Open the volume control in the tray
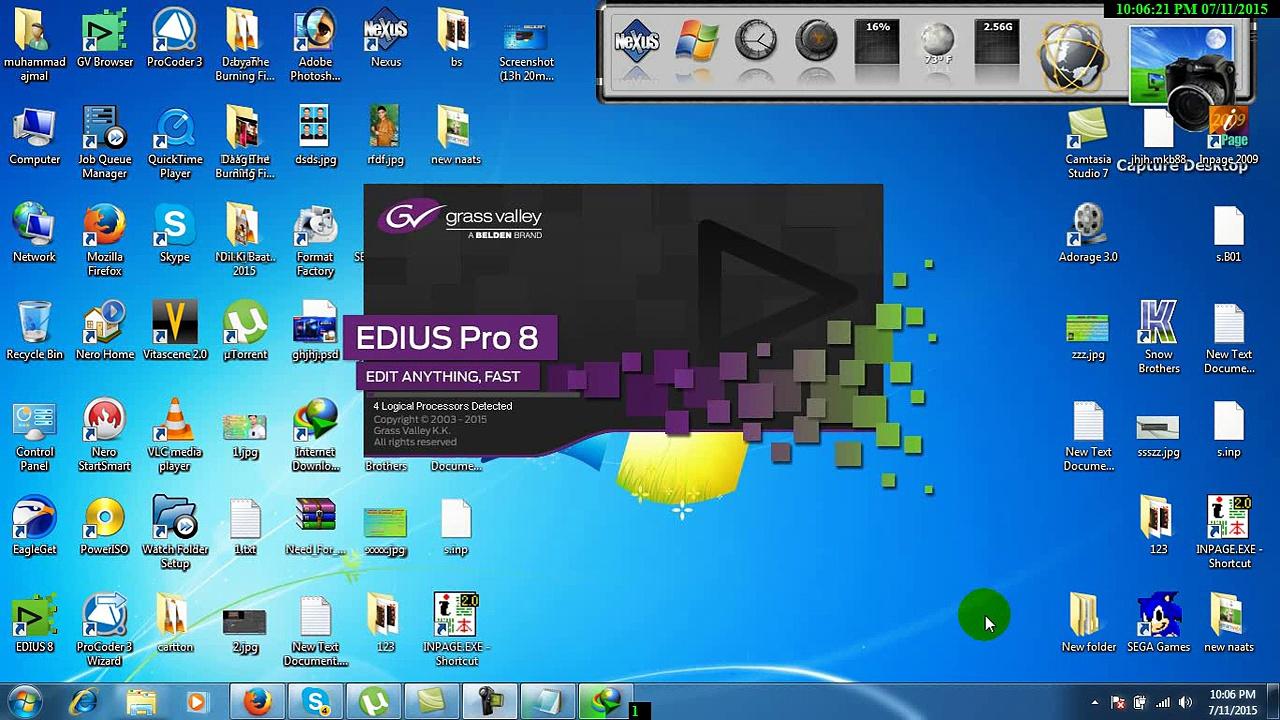This screenshot has height=720, width=1280. click(1185, 702)
